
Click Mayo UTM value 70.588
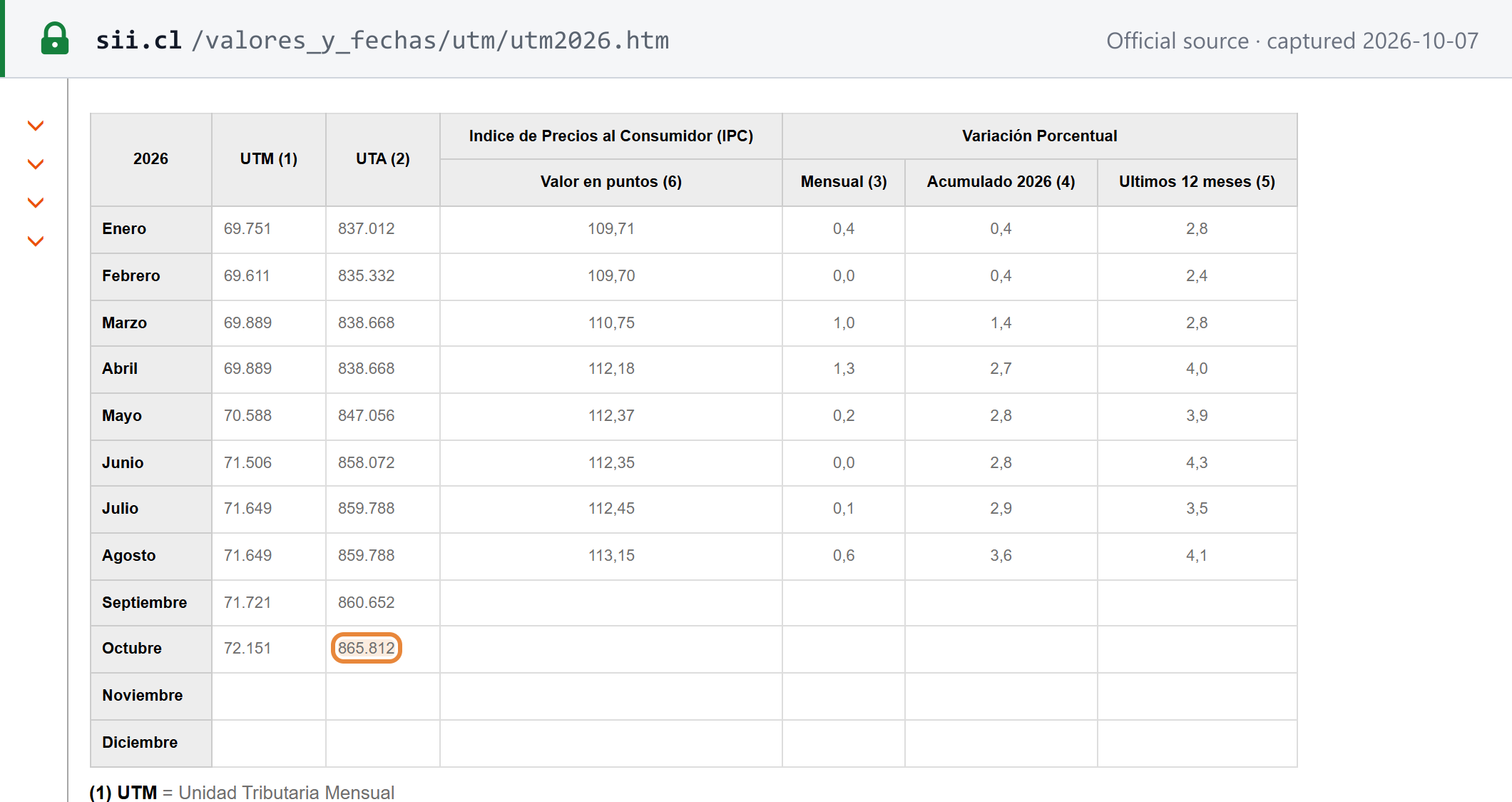[x=247, y=415]
